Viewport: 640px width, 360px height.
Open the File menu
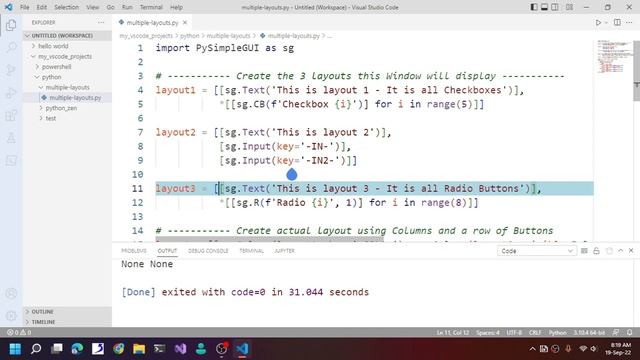(x=24, y=7)
